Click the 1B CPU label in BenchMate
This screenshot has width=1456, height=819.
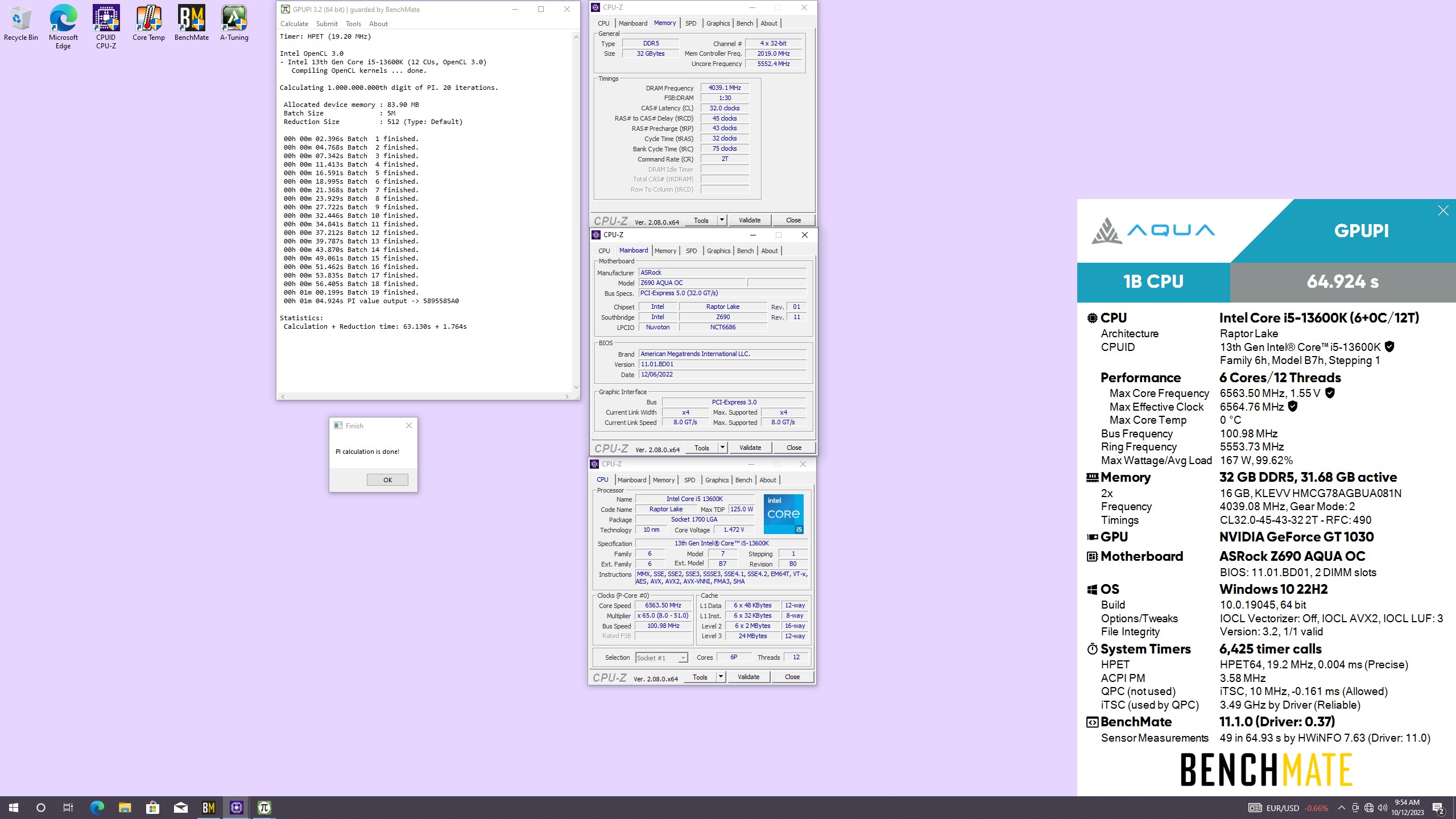[x=1153, y=282]
